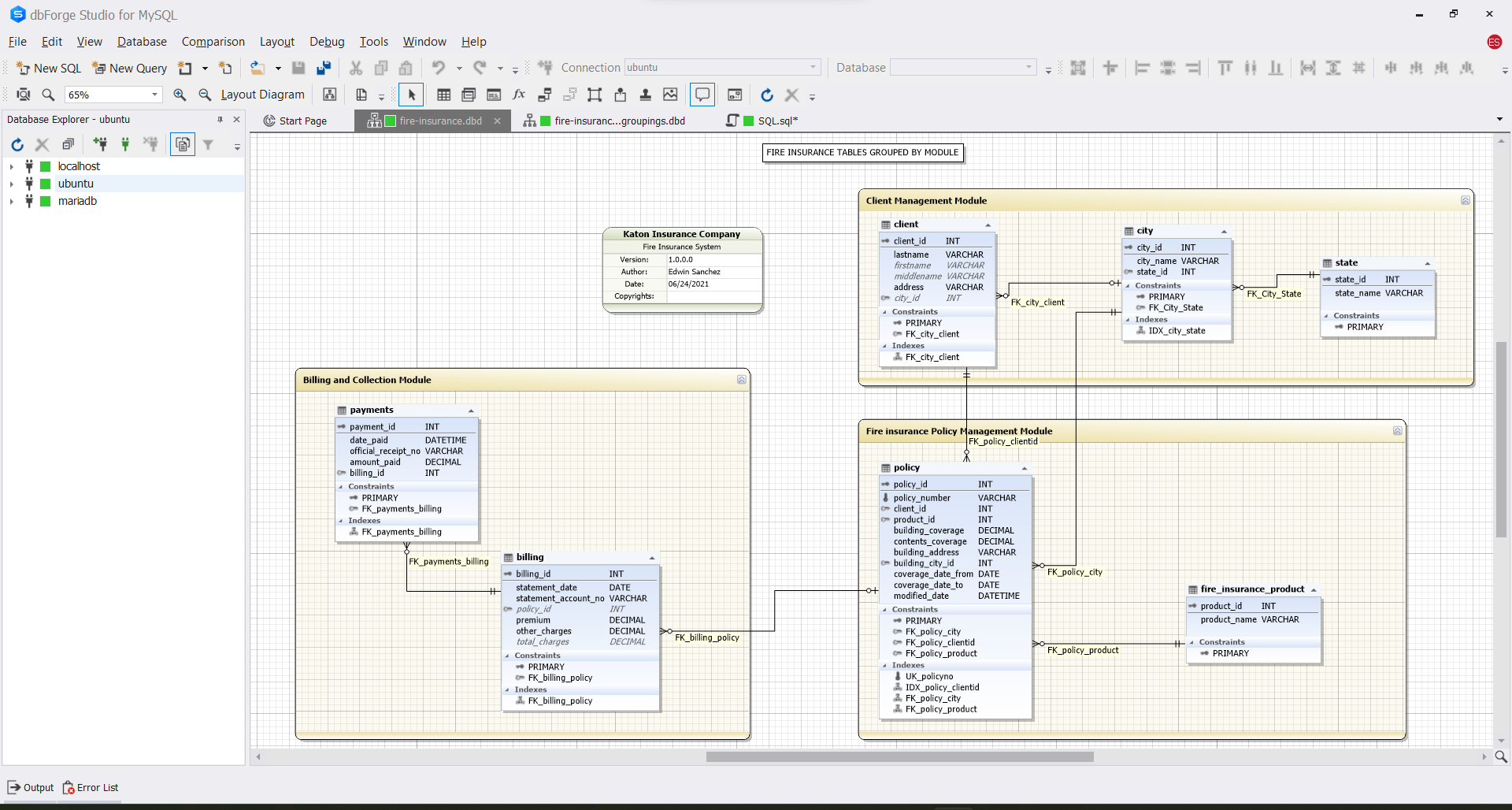This screenshot has width=1512, height=810.
Task: Click the New Connection plug icon in Explorer
Action: point(100,144)
